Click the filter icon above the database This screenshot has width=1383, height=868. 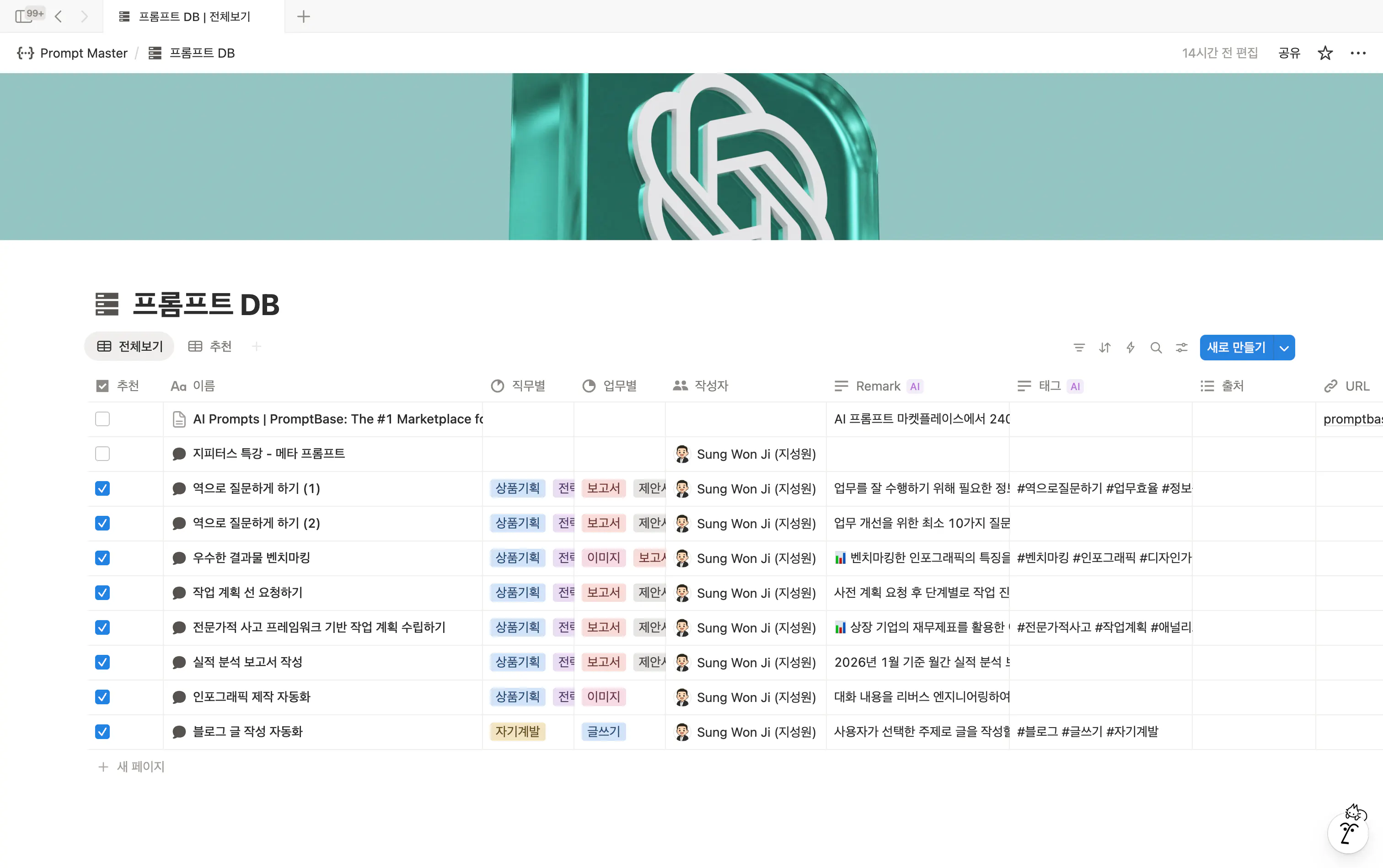click(x=1079, y=347)
